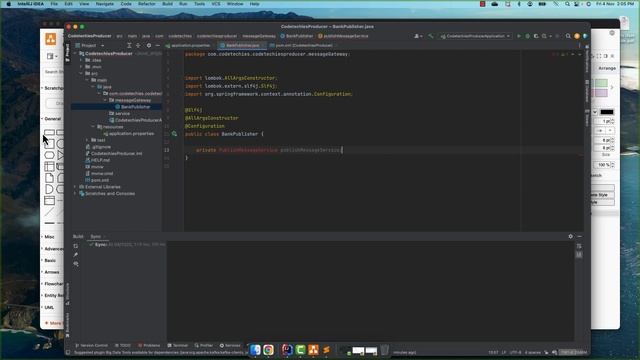Screen dimensions: 640x360
Task: Click the orange updates avatar icon
Action: (x=577, y=36)
